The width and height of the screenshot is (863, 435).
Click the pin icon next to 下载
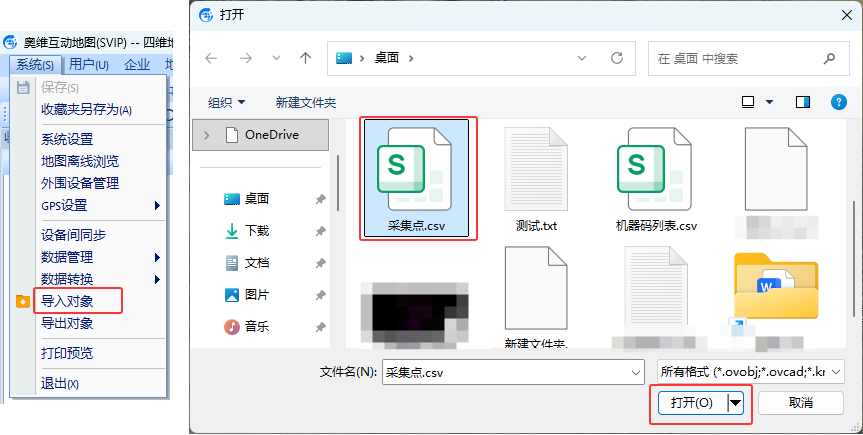320,232
